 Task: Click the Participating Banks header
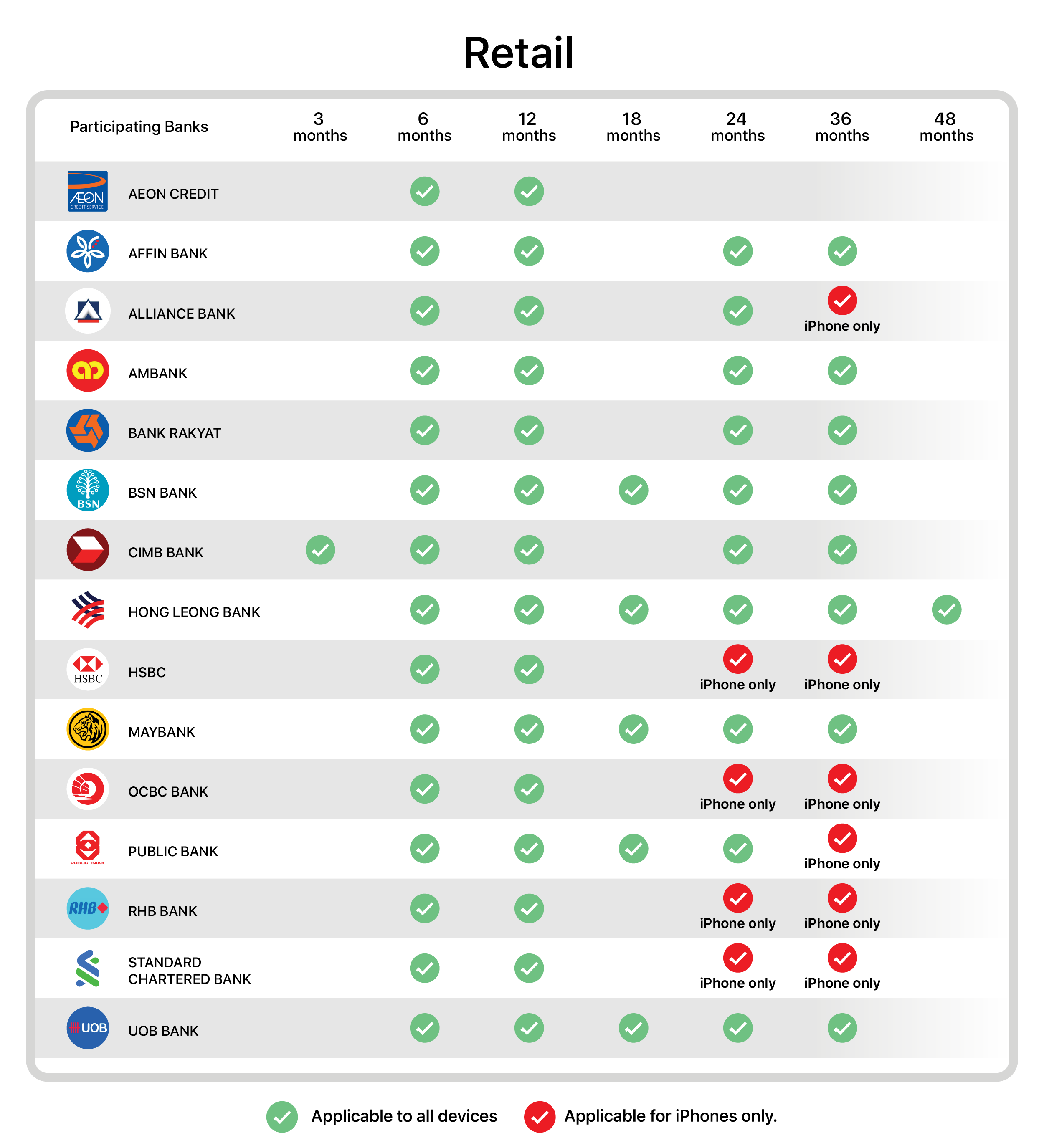click(139, 127)
